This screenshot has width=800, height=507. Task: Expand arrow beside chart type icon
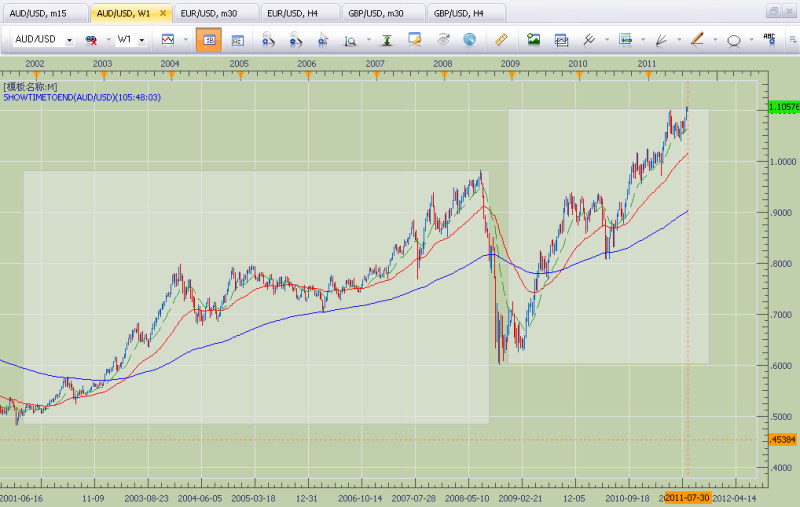186,40
